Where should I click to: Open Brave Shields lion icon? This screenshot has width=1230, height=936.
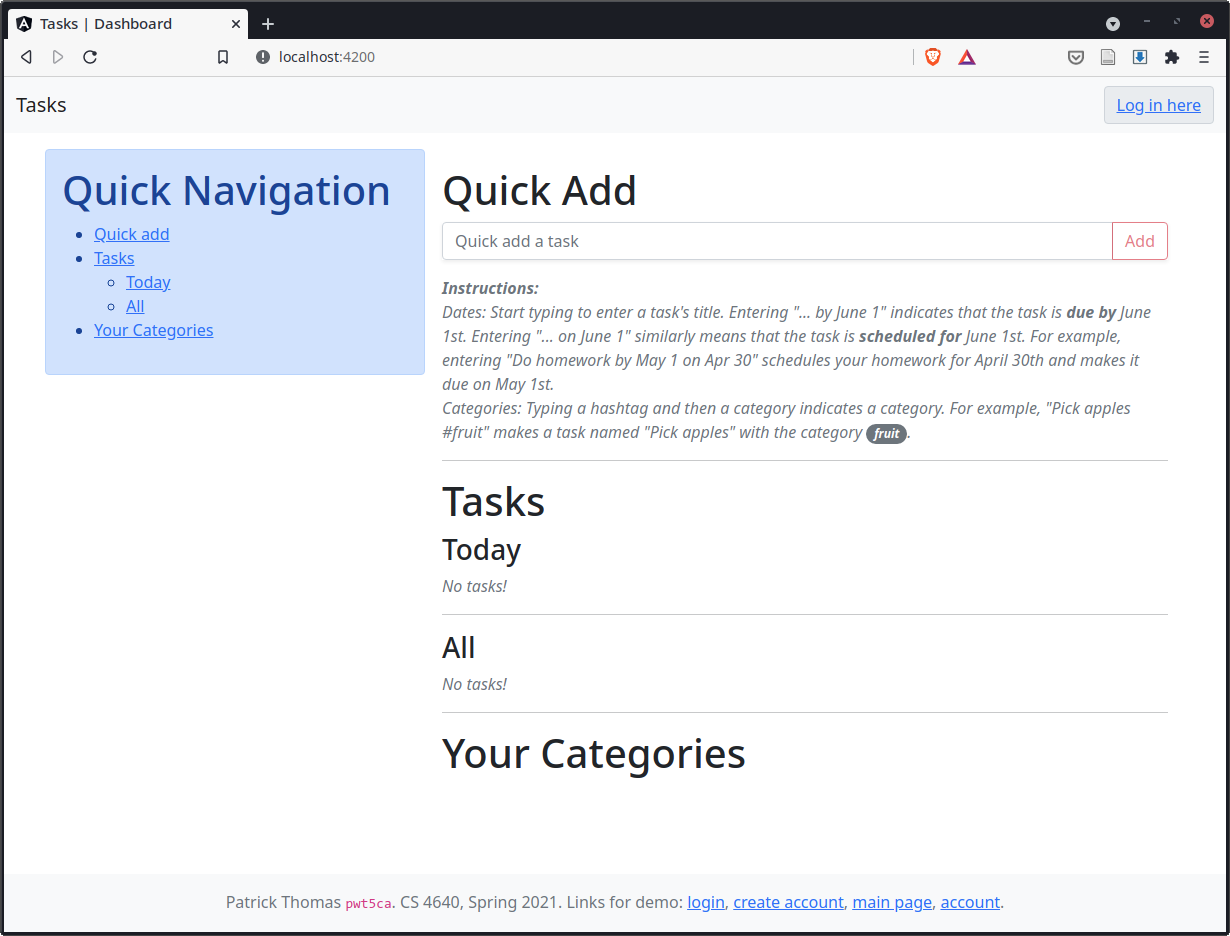click(933, 57)
